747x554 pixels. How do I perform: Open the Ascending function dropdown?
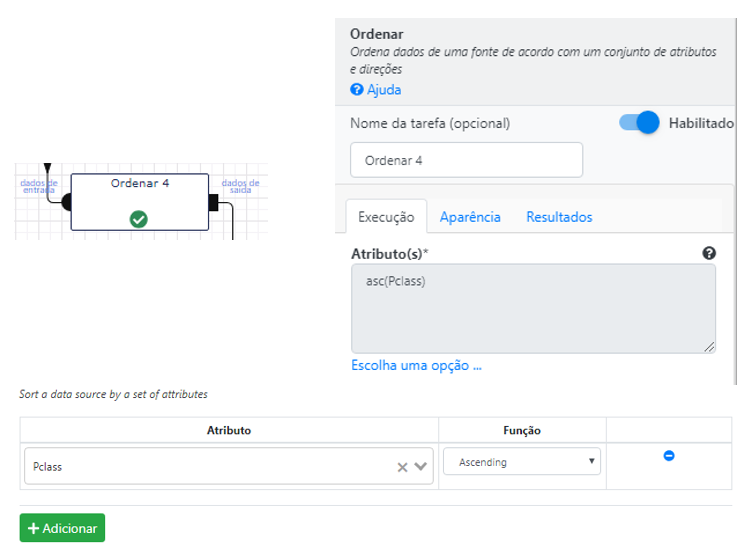point(522,461)
